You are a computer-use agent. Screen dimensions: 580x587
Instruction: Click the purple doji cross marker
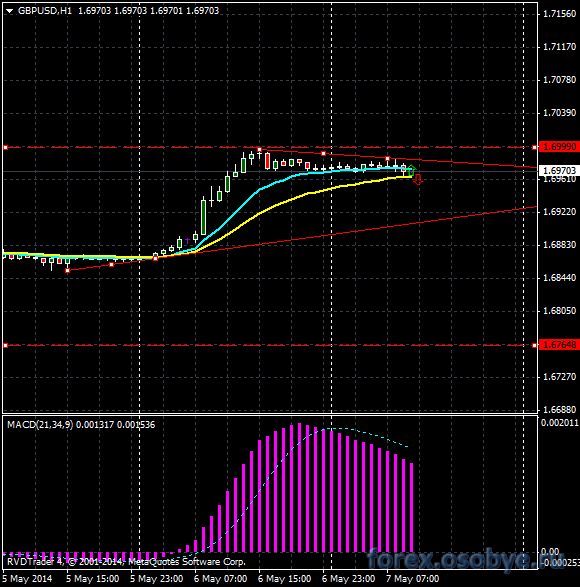[187, 240]
